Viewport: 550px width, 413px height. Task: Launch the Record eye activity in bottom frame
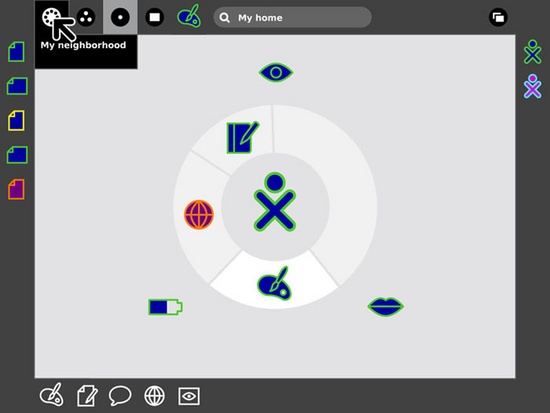pyautogui.click(x=189, y=396)
